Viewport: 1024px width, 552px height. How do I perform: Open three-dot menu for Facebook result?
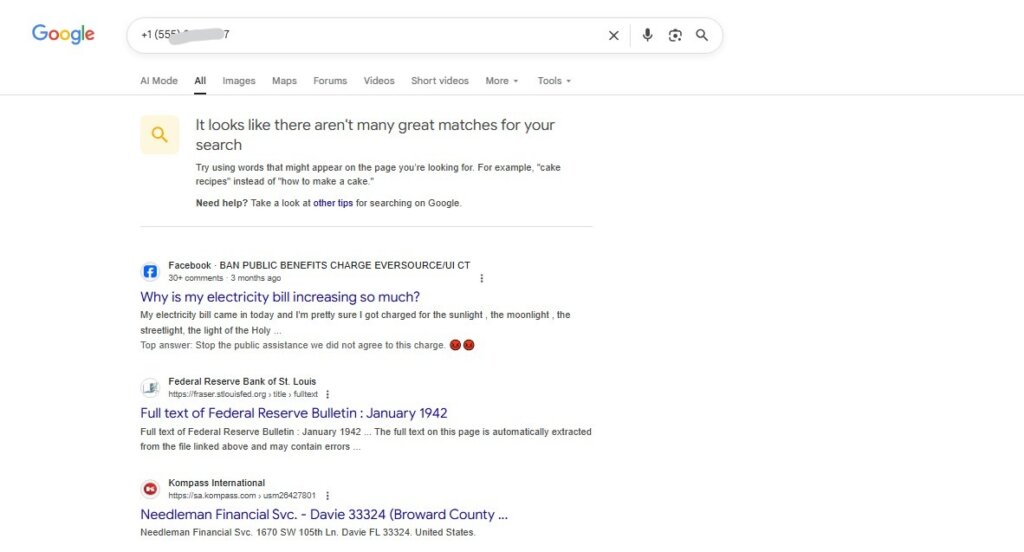pos(482,278)
